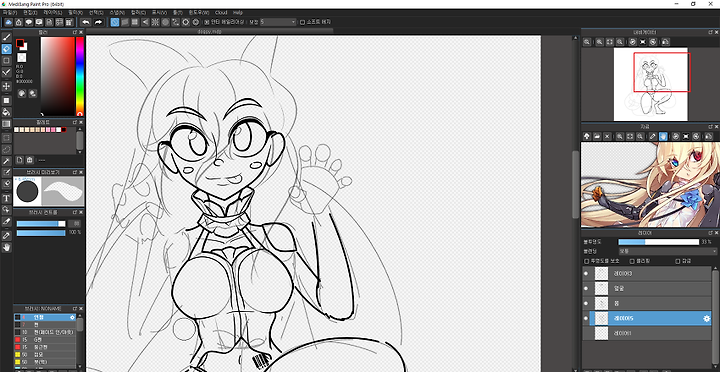The height and width of the screenshot is (372, 720).
Task: Click the Undo arrow in top toolbar
Action: point(86,22)
